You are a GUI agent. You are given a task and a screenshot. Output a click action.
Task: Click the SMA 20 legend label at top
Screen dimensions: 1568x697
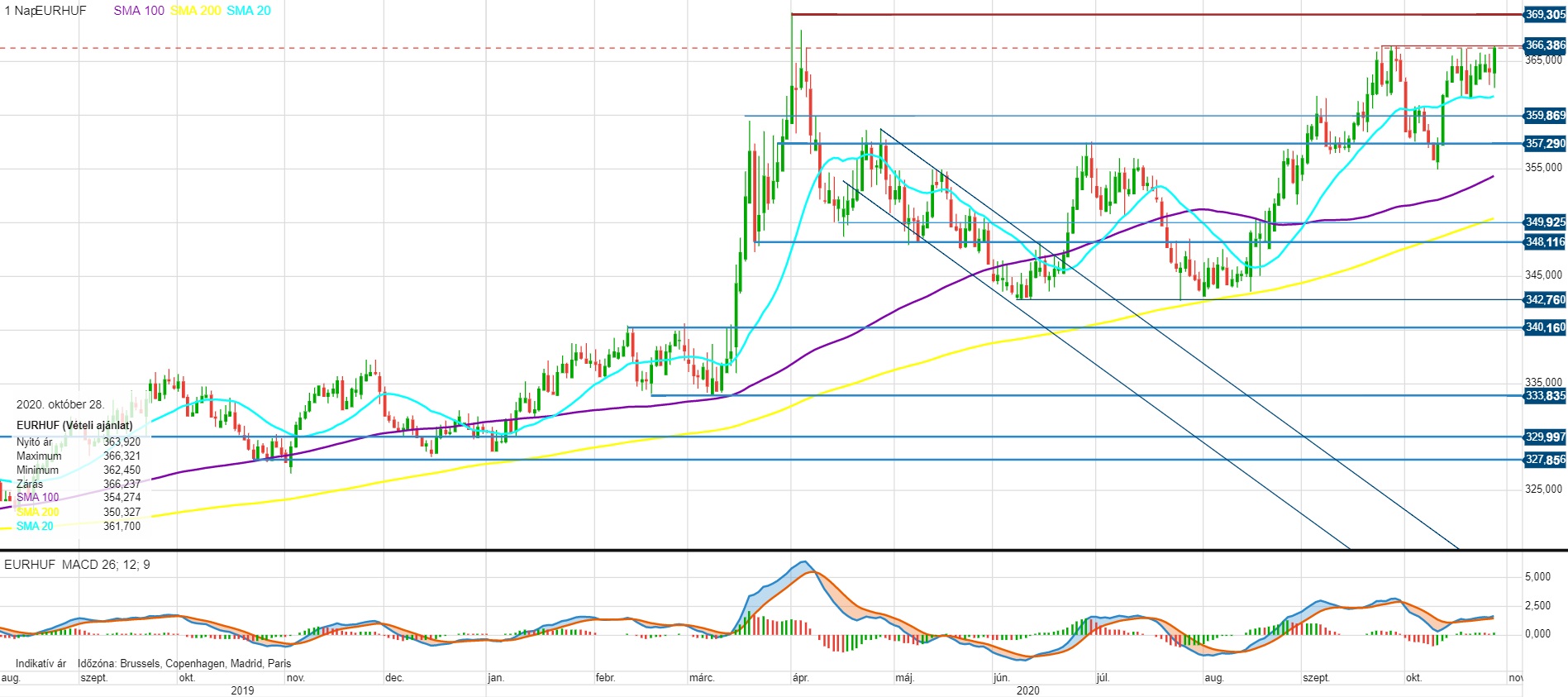point(249,11)
